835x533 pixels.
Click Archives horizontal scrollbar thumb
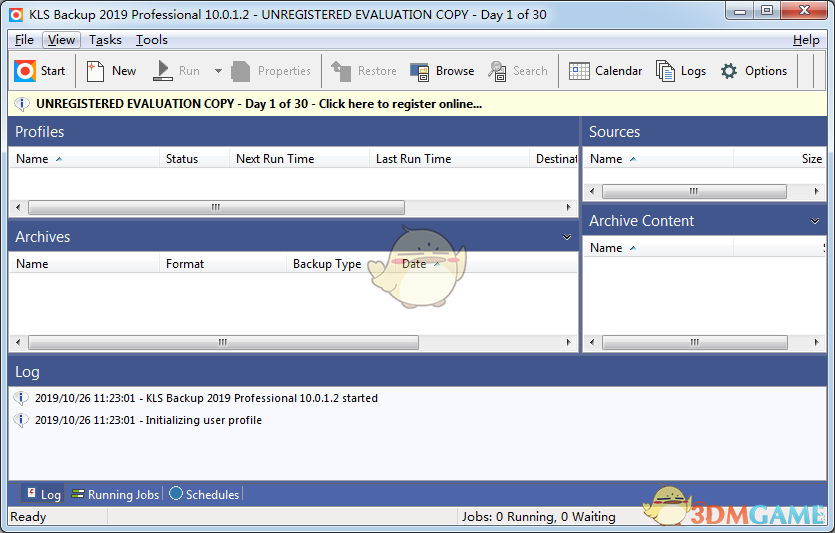223,342
